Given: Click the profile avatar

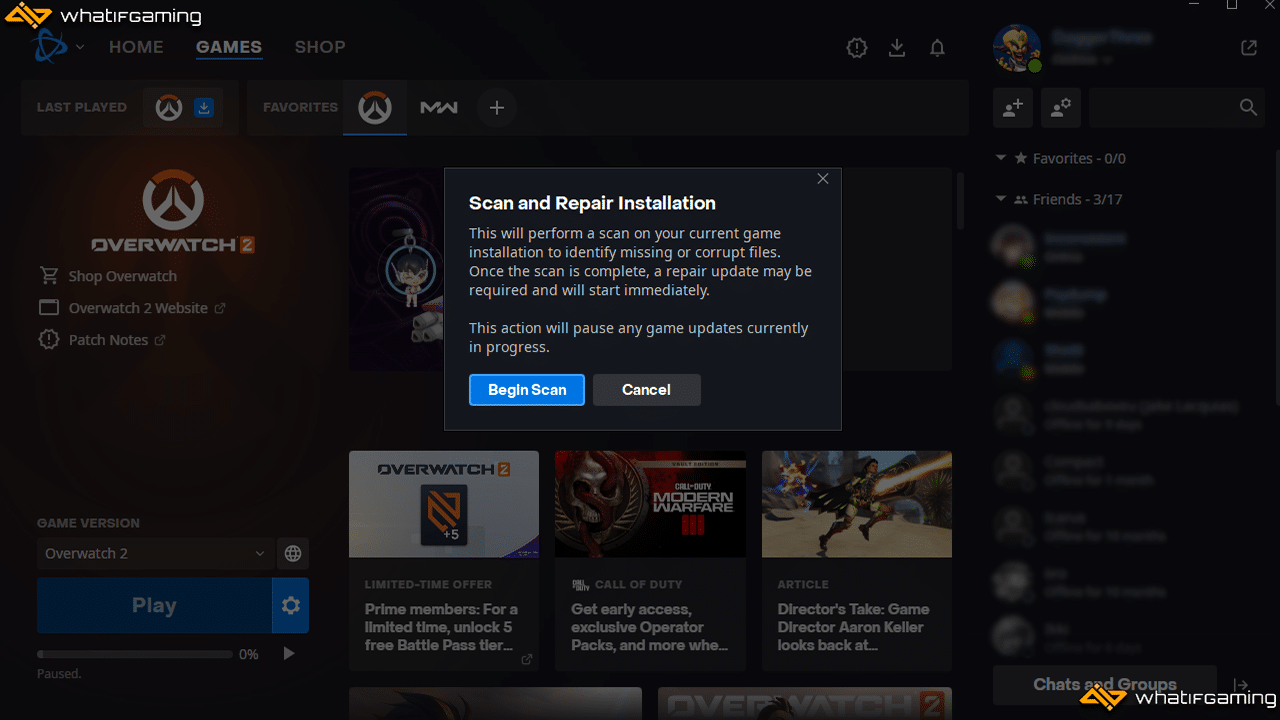Looking at the screenshot, I should [x=1016, y=48].
